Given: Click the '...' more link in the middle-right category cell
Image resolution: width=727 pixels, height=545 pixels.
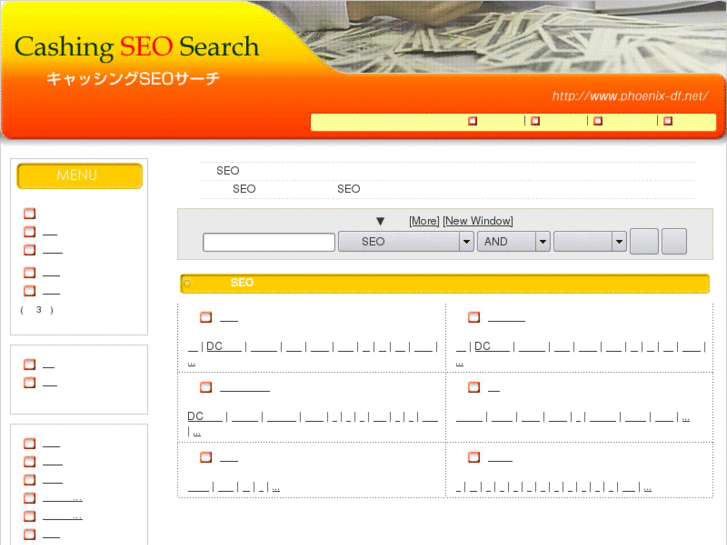Looking at the screenshot, I should (686, 419).
